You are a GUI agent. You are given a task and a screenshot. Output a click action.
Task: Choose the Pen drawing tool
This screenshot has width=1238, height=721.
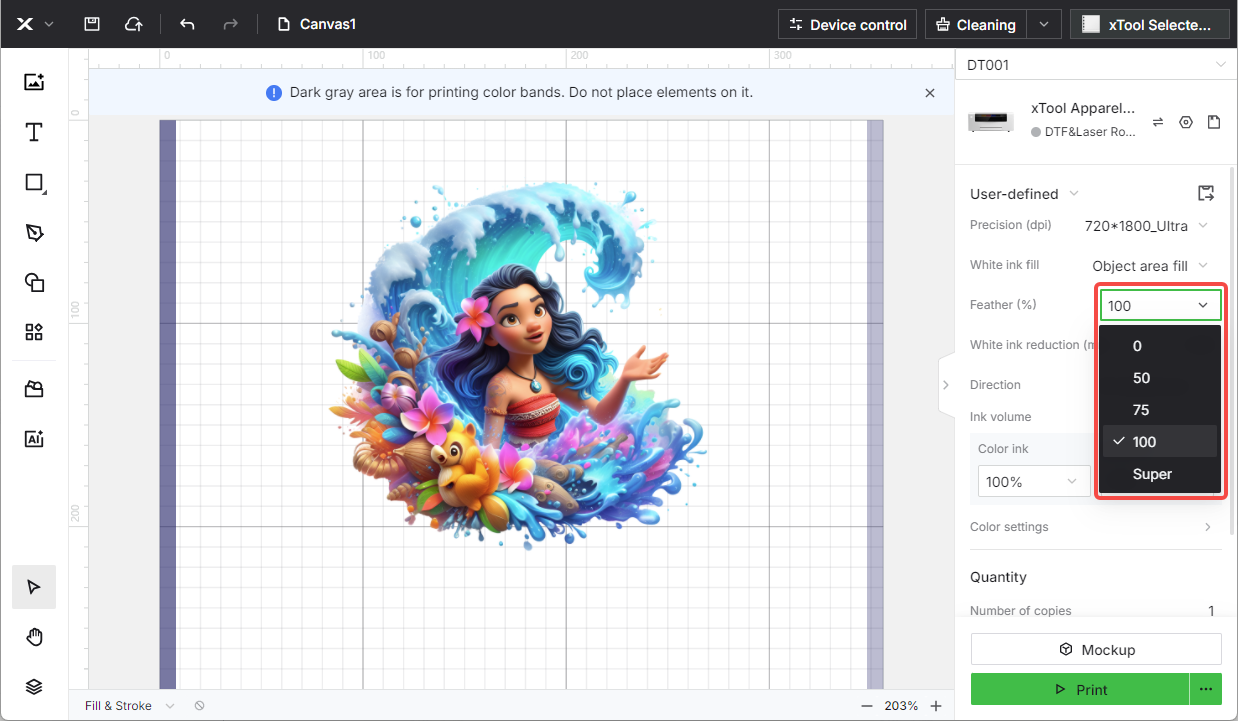[34, 232]
